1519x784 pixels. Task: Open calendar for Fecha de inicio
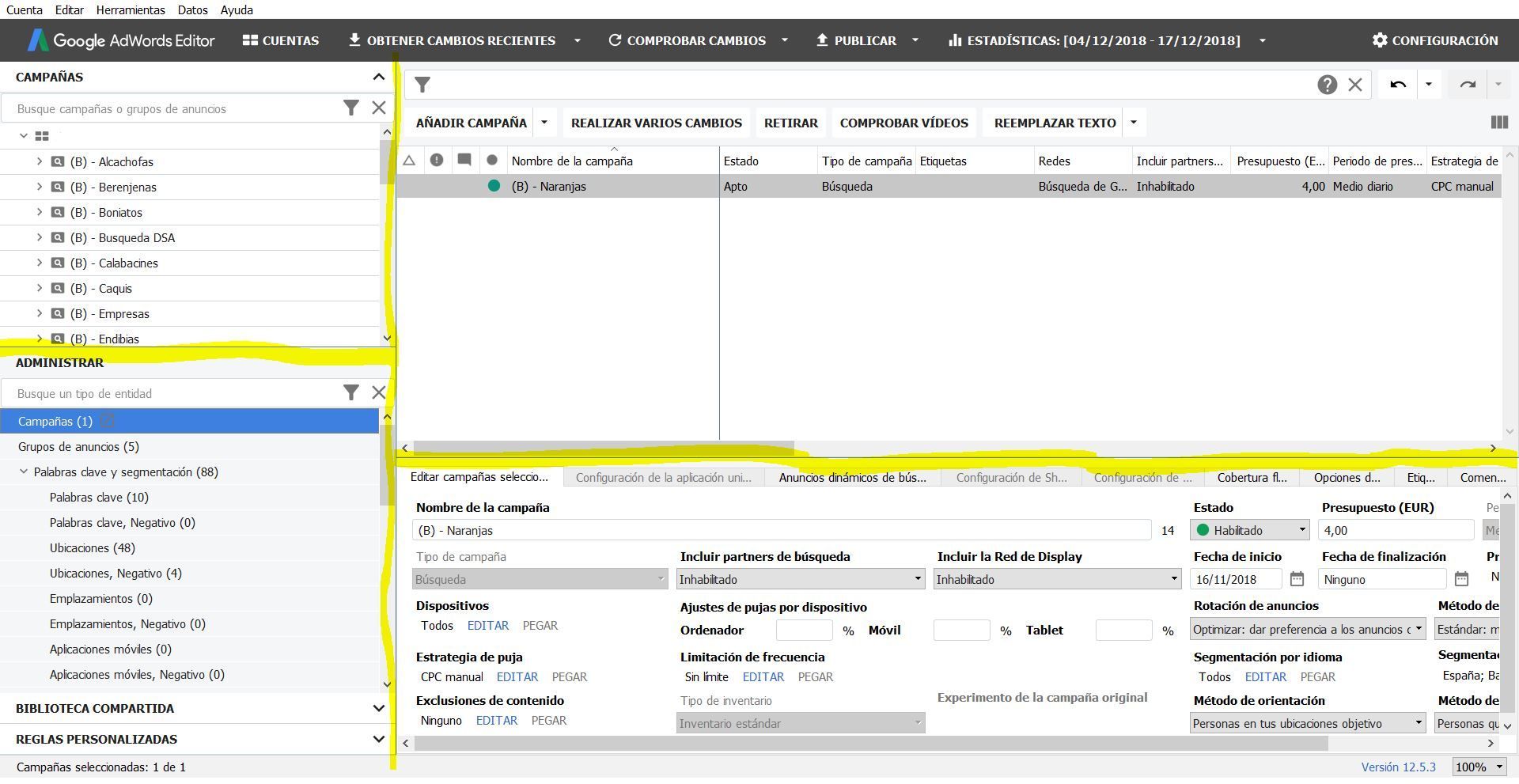[1297, 579]
